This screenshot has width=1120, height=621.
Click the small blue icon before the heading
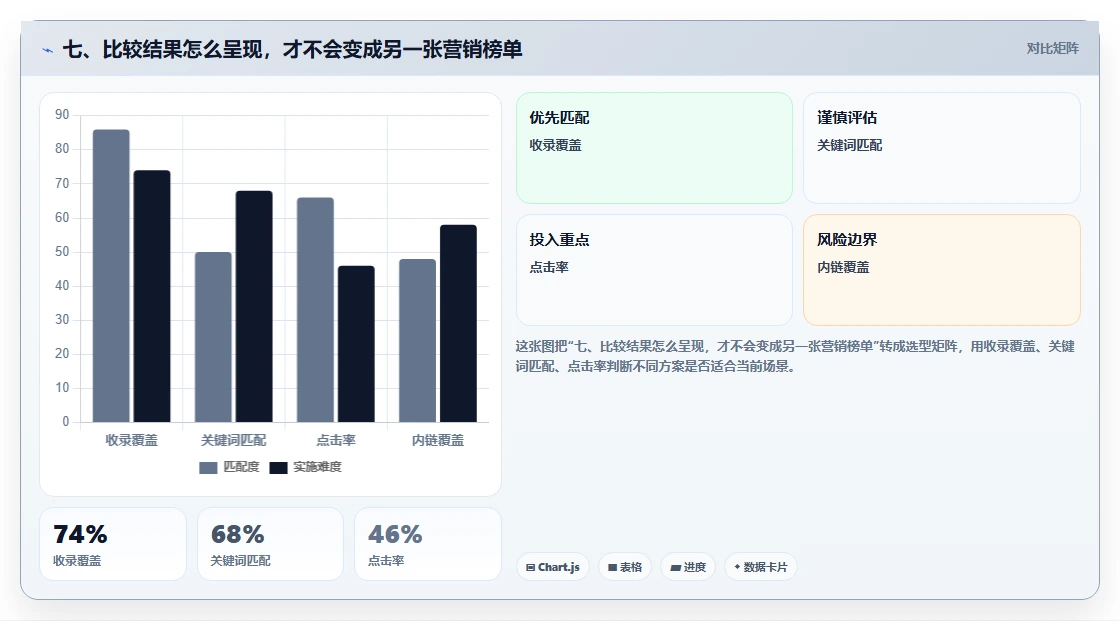[x=48, y=50]
